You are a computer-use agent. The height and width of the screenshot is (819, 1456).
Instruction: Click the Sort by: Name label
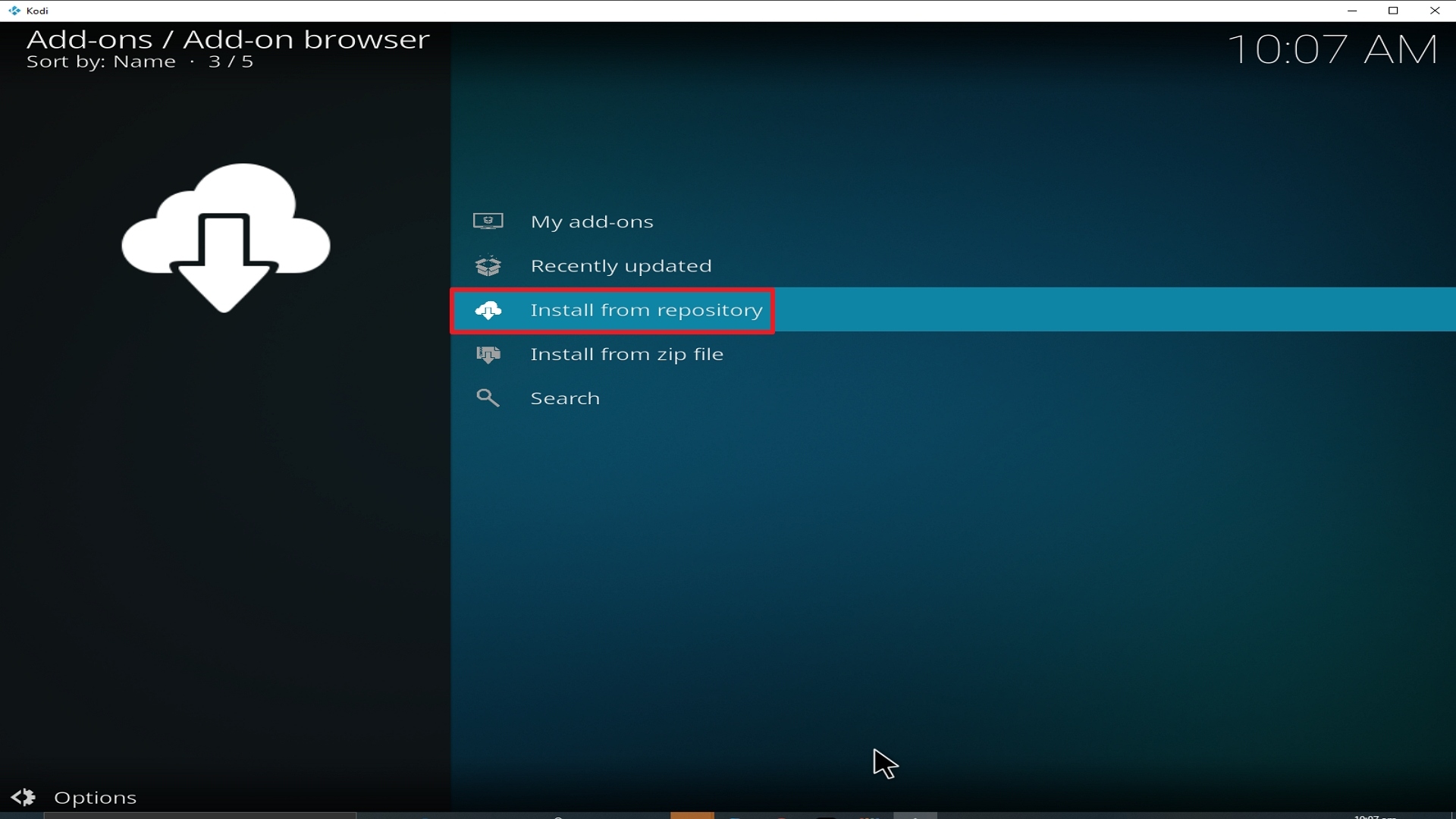101,62
